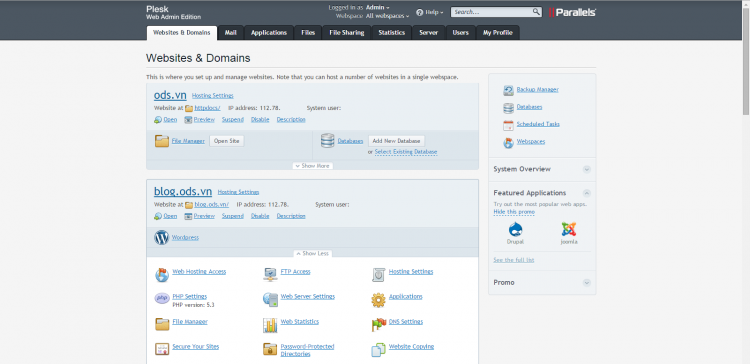Image resolution: width=750 pixels, height=364 pixels.
Task: Click the Wordpress text link
Action: (x=185, y=238)
